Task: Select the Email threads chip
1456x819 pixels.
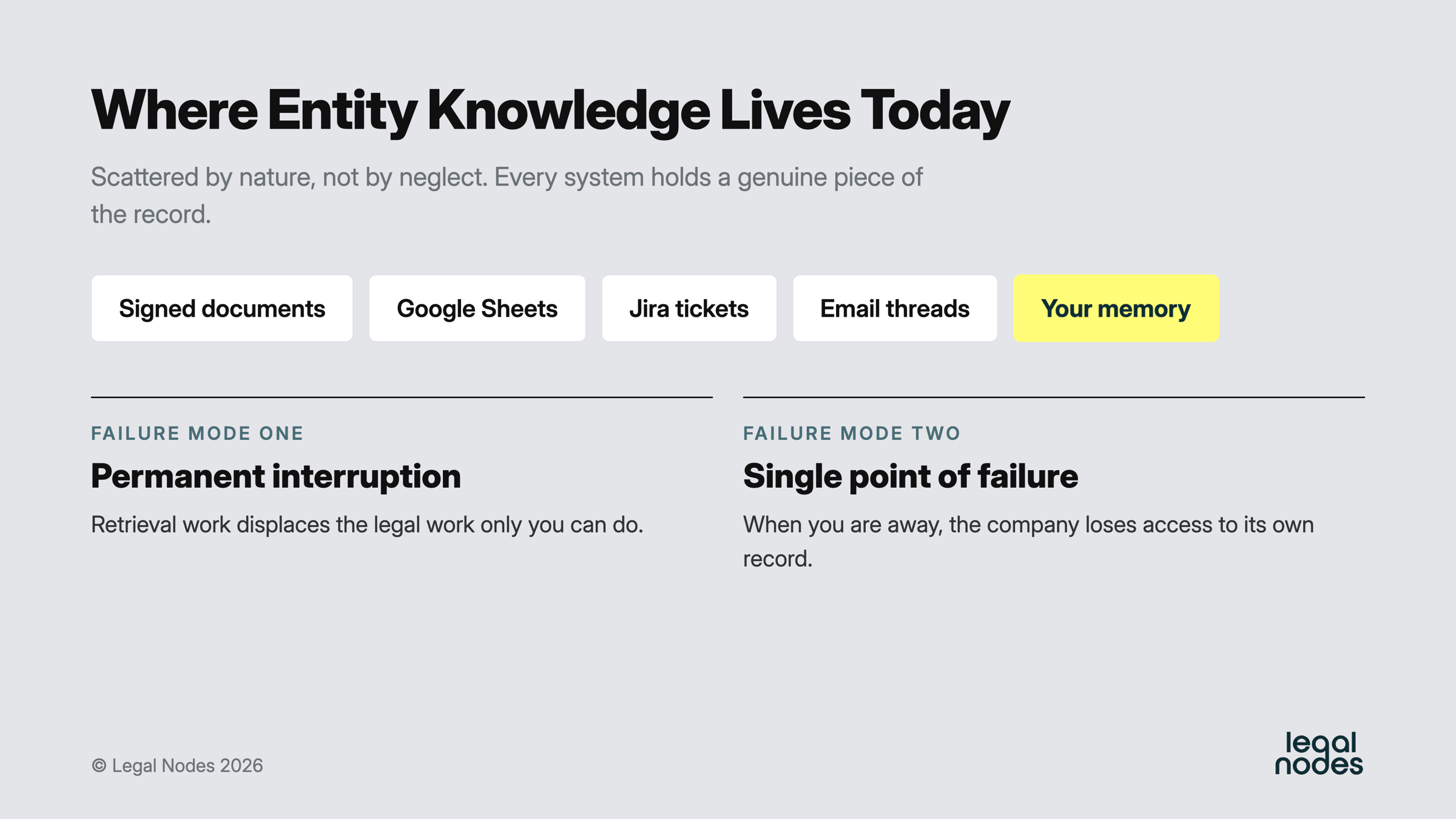Action: (x=895, y=308)
